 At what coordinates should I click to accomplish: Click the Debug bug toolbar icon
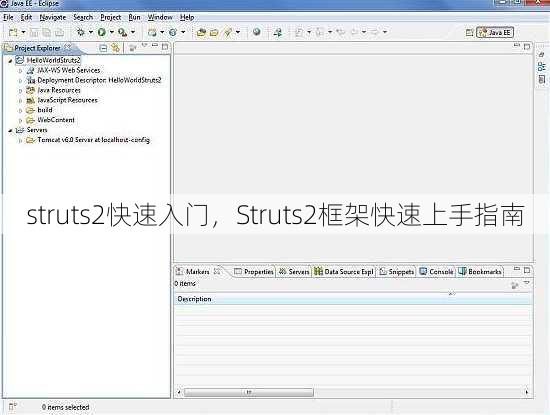81,32
